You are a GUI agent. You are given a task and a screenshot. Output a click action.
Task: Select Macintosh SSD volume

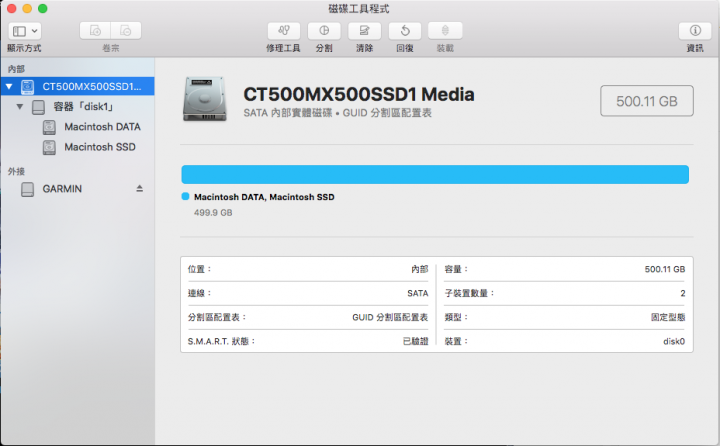click(78, 147)
